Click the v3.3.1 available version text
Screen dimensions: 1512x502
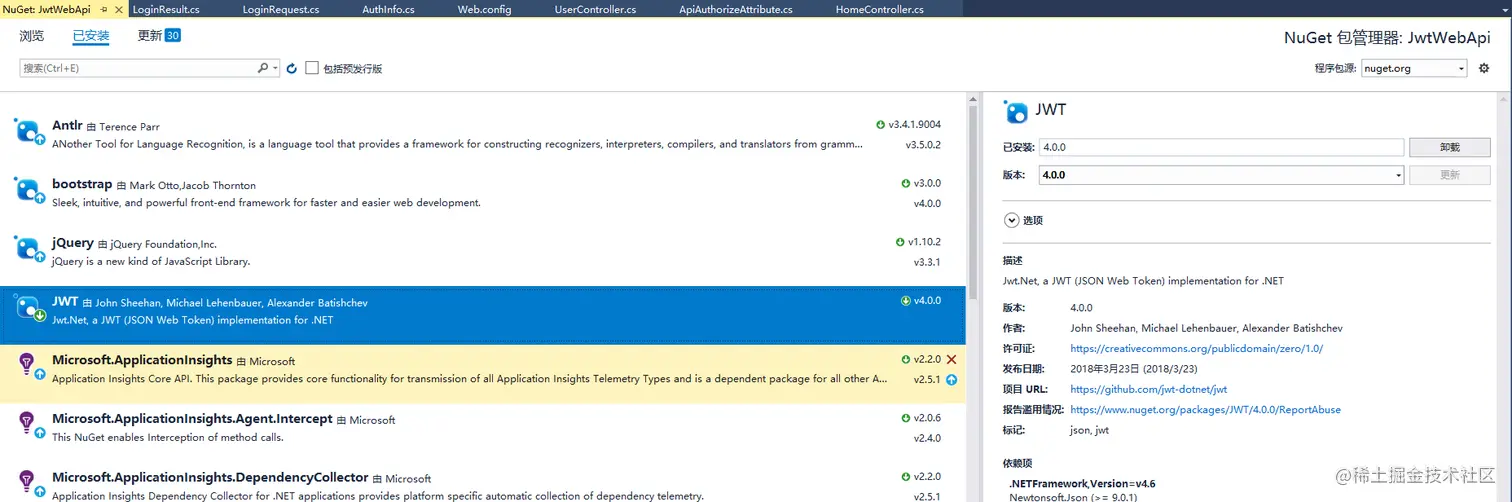[927, 262]
